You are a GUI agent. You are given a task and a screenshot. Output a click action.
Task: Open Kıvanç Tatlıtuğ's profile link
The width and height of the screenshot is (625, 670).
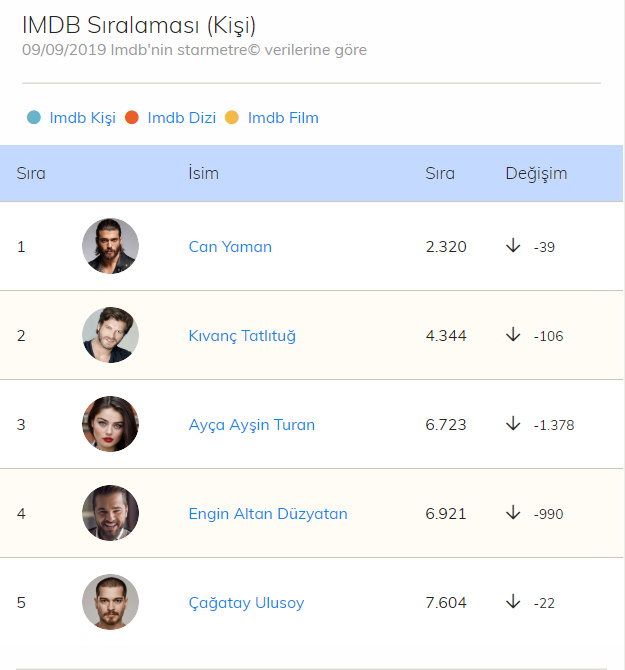tap(242, 336)
